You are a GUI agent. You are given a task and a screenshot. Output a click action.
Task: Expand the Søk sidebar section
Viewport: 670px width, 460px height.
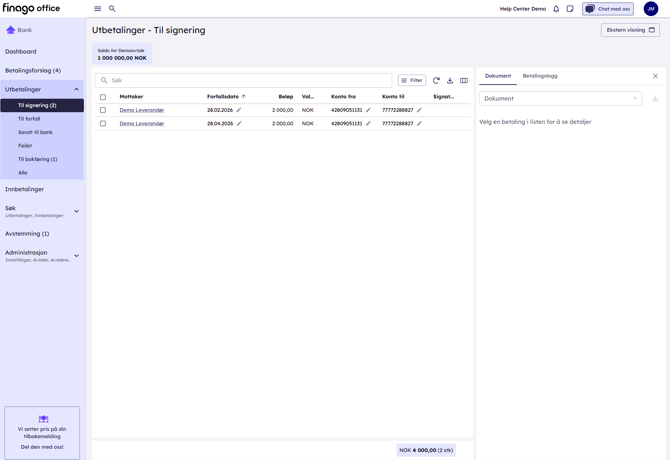[76, 211]
